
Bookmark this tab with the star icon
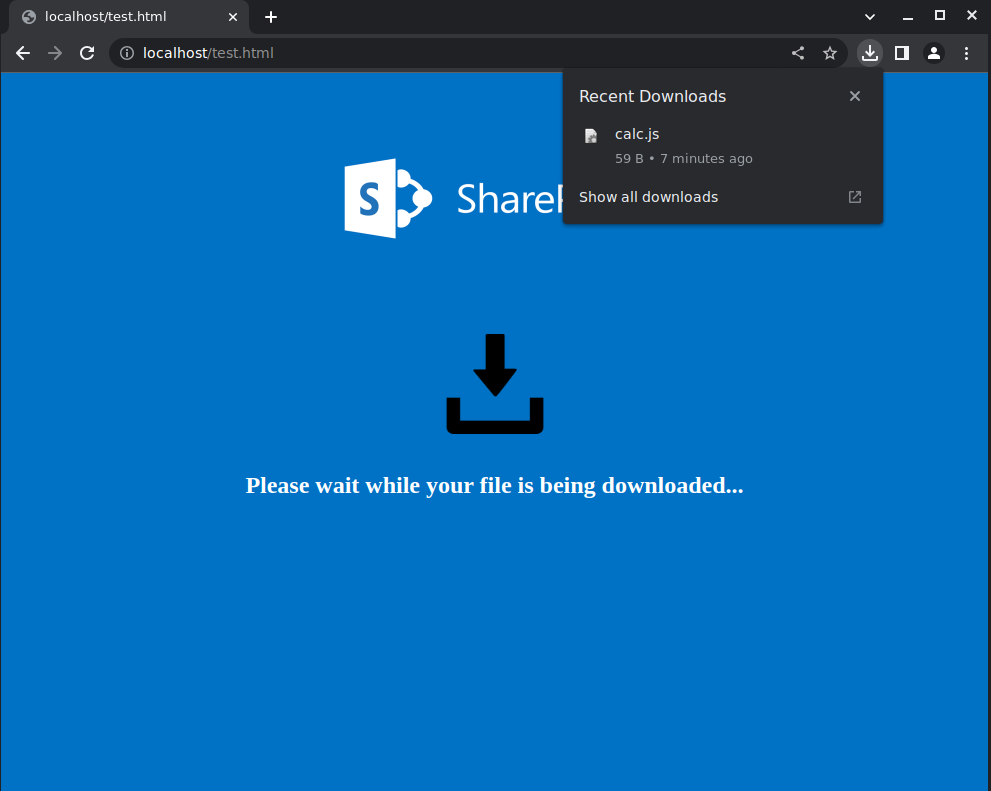coord(830,53)
